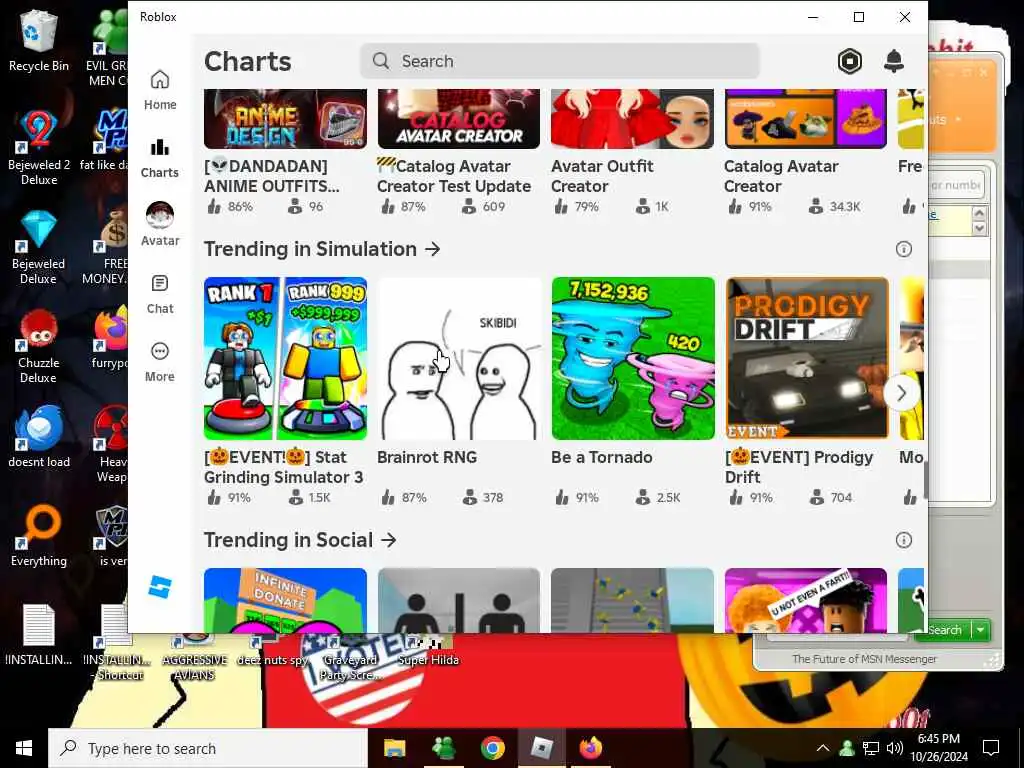
Task: Open Firefox from the taskbar
Action: (591, 748)
